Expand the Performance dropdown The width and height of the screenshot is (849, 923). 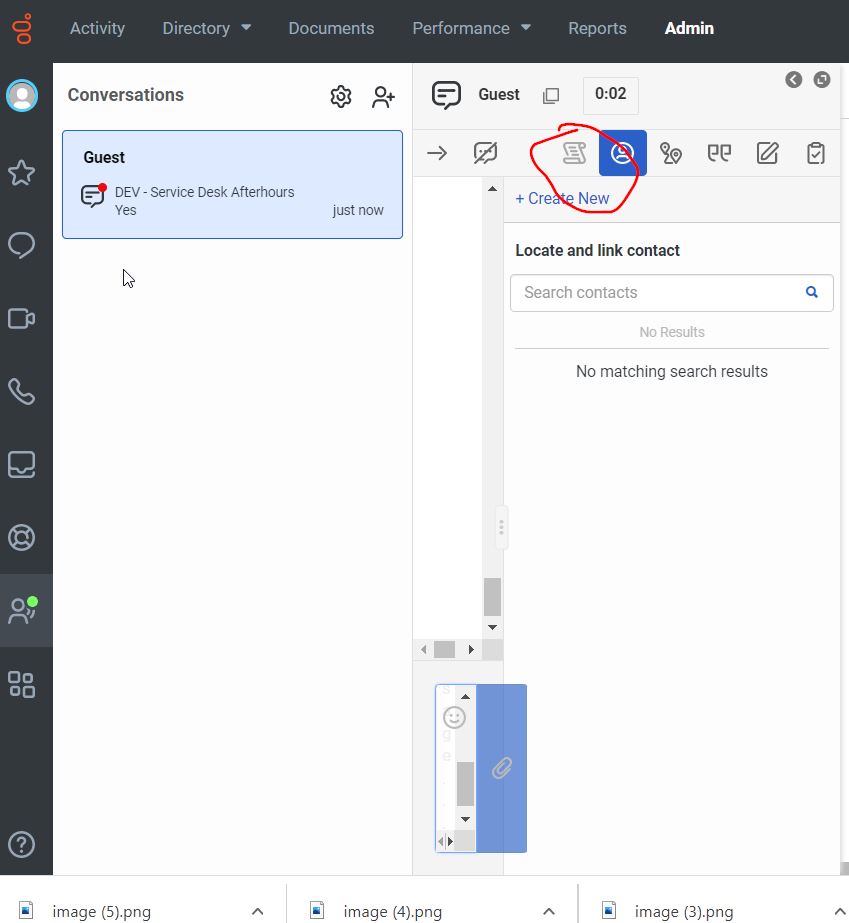click(x=471, y=28)
